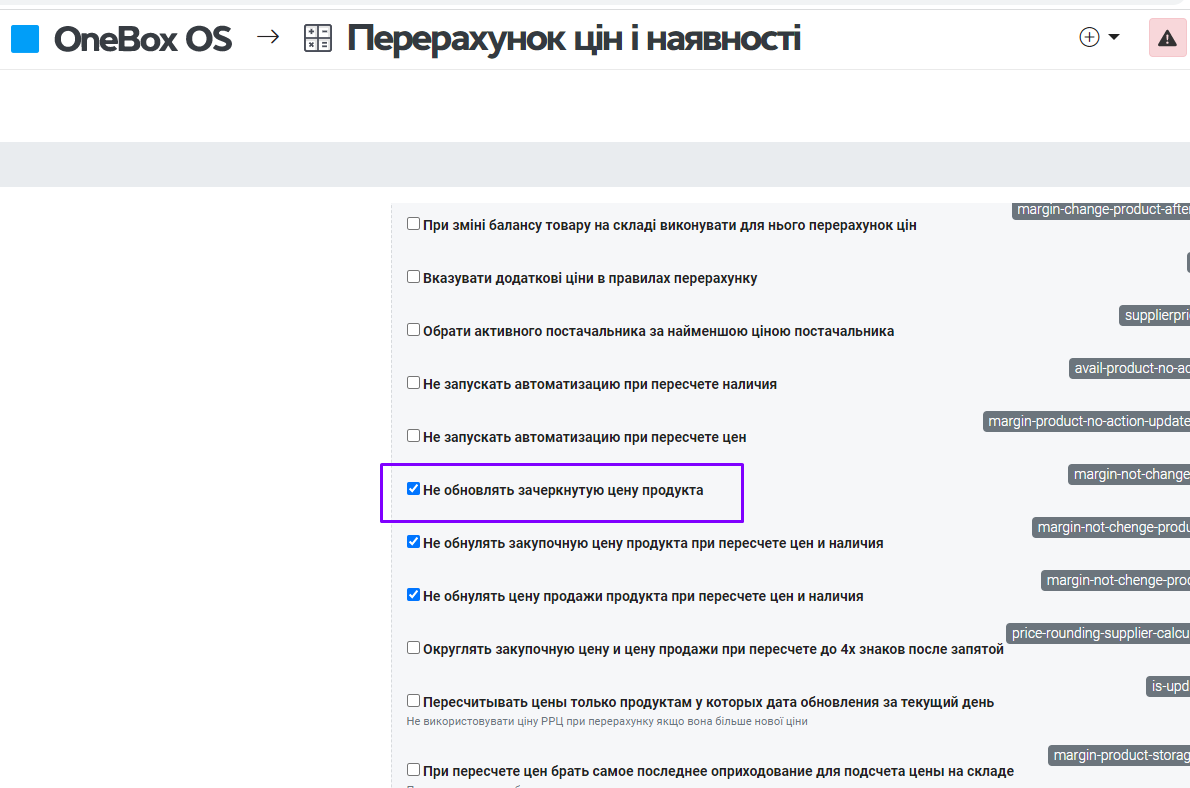Enable recalculation when product stock balance changes
The width and height of the screenshot is (1190, 788).
click(x=413, y=224)
